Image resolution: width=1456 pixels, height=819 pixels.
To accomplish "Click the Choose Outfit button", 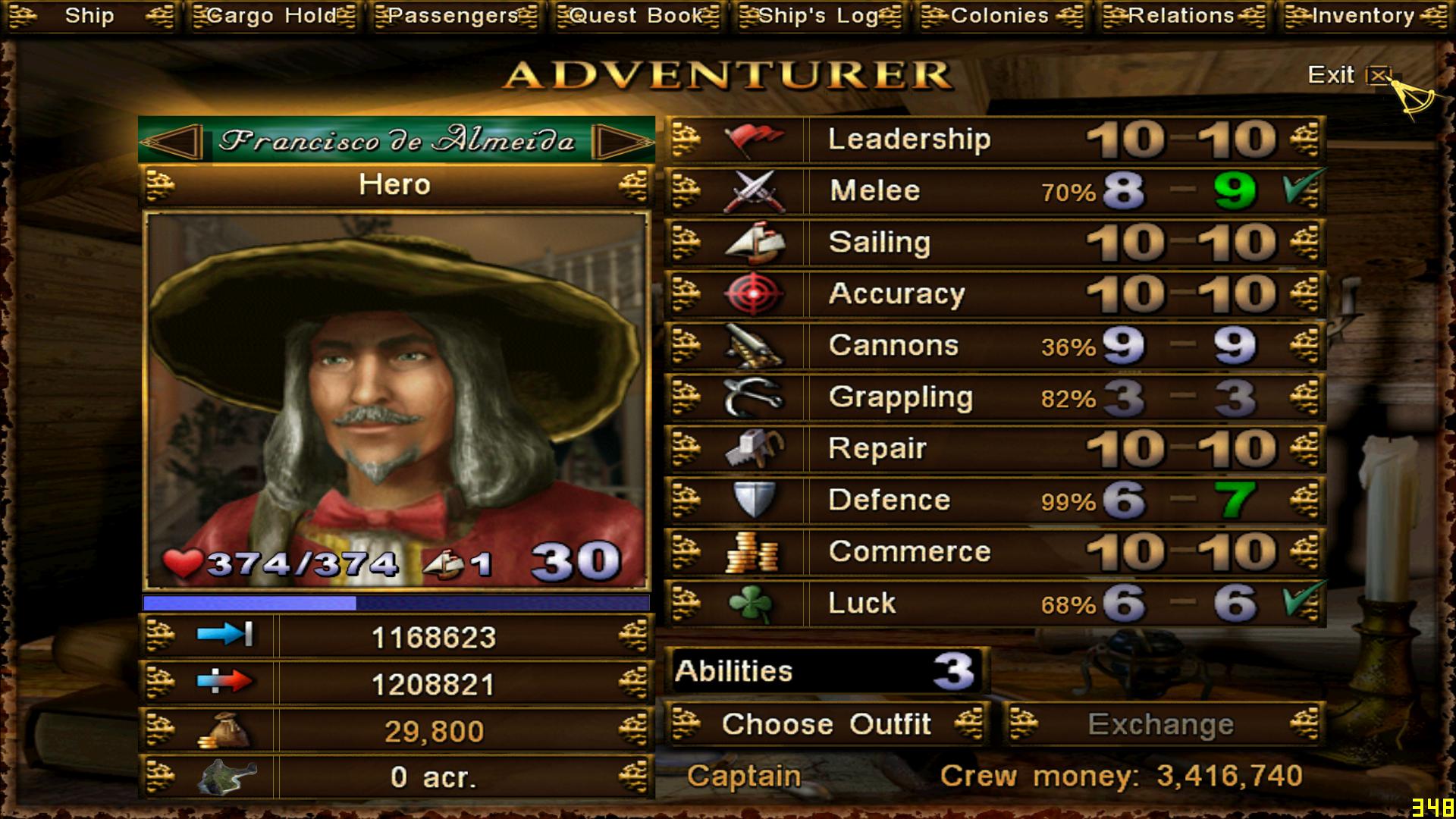I will pos(827,724).
